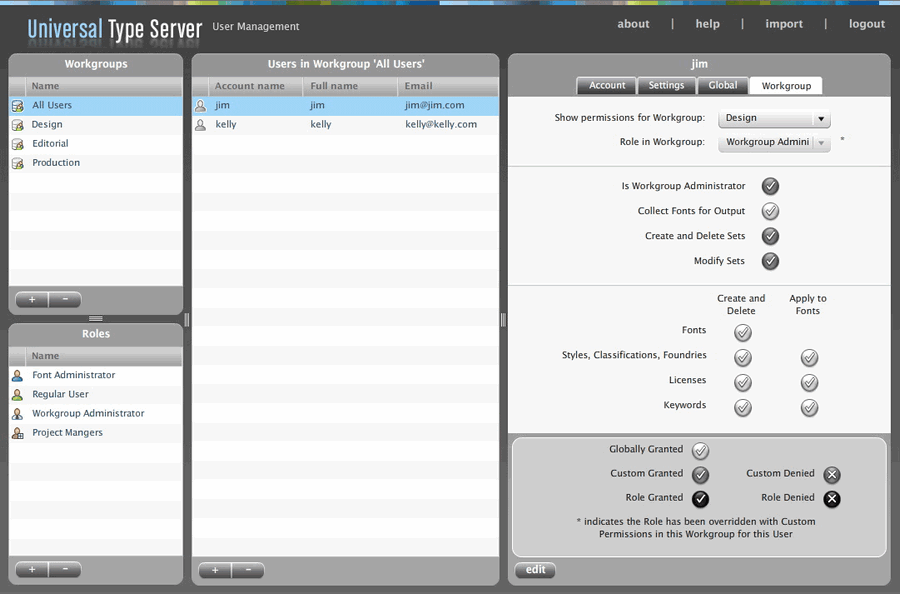Expand the Custom Granted legend row
This screenshot has width=900, height=594.
pyautogui.click(x=700, y=474)
